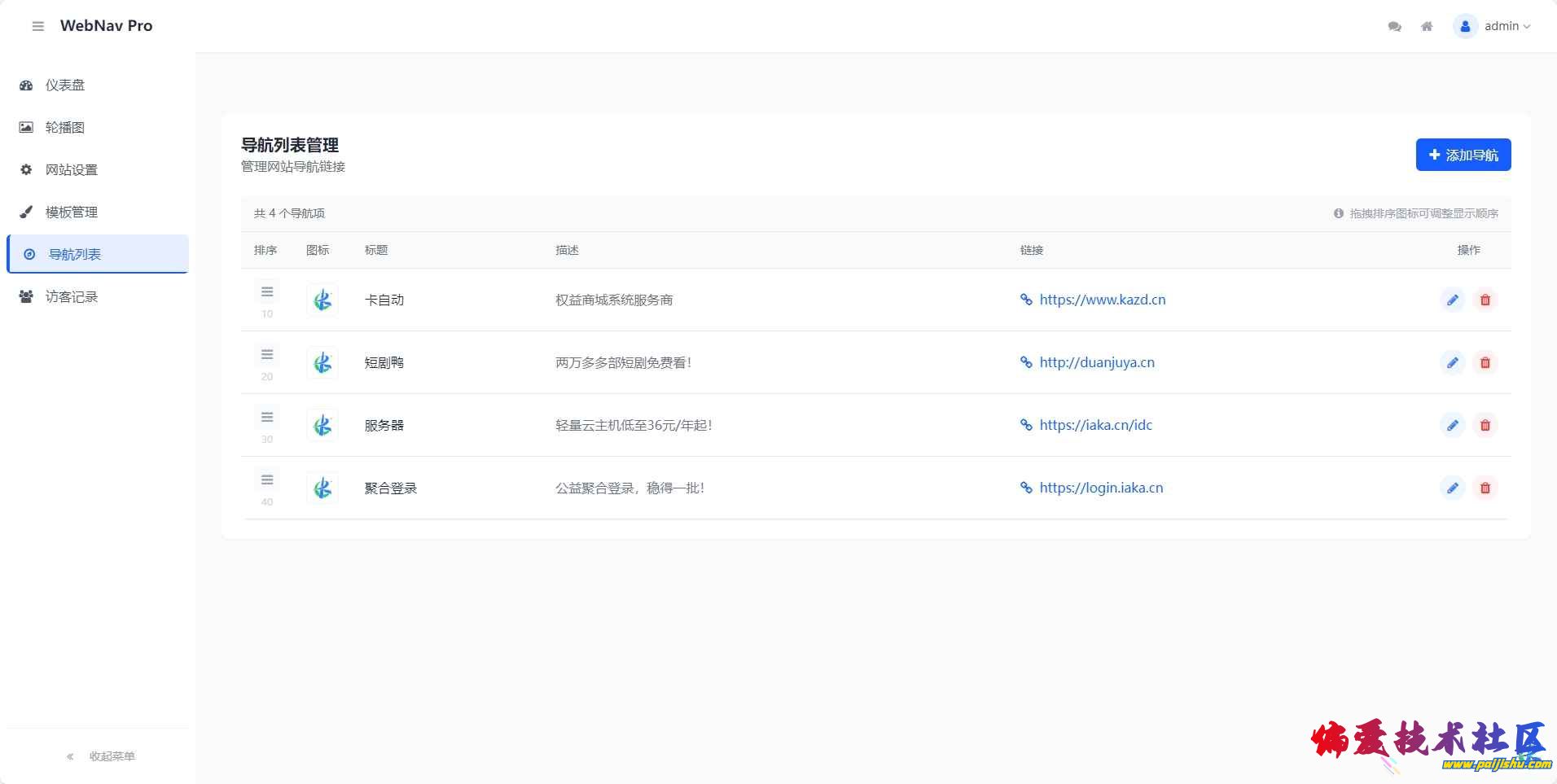Viewport: 1557px width, 784px height.
Task: Click the home icon in top bar
Action: click(x=1427, y=26)
